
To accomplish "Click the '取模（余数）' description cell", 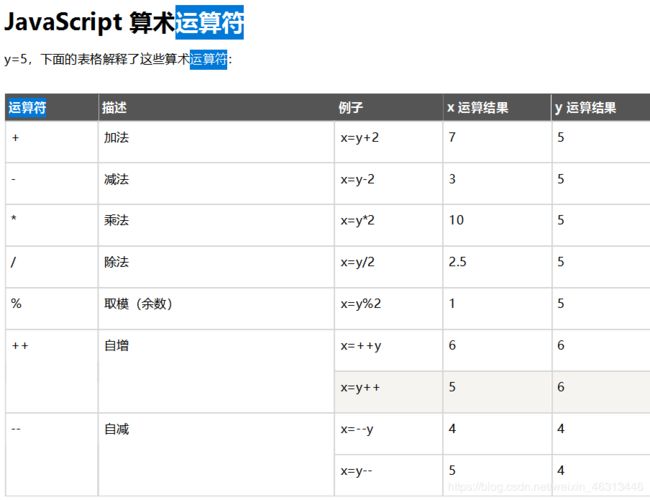I will click(216, 309).
